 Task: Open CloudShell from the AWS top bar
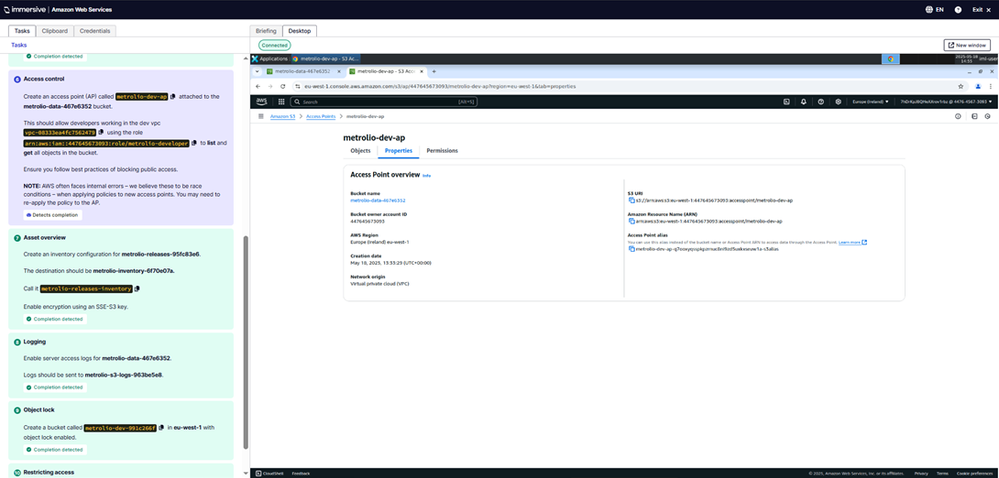point(787,101)
